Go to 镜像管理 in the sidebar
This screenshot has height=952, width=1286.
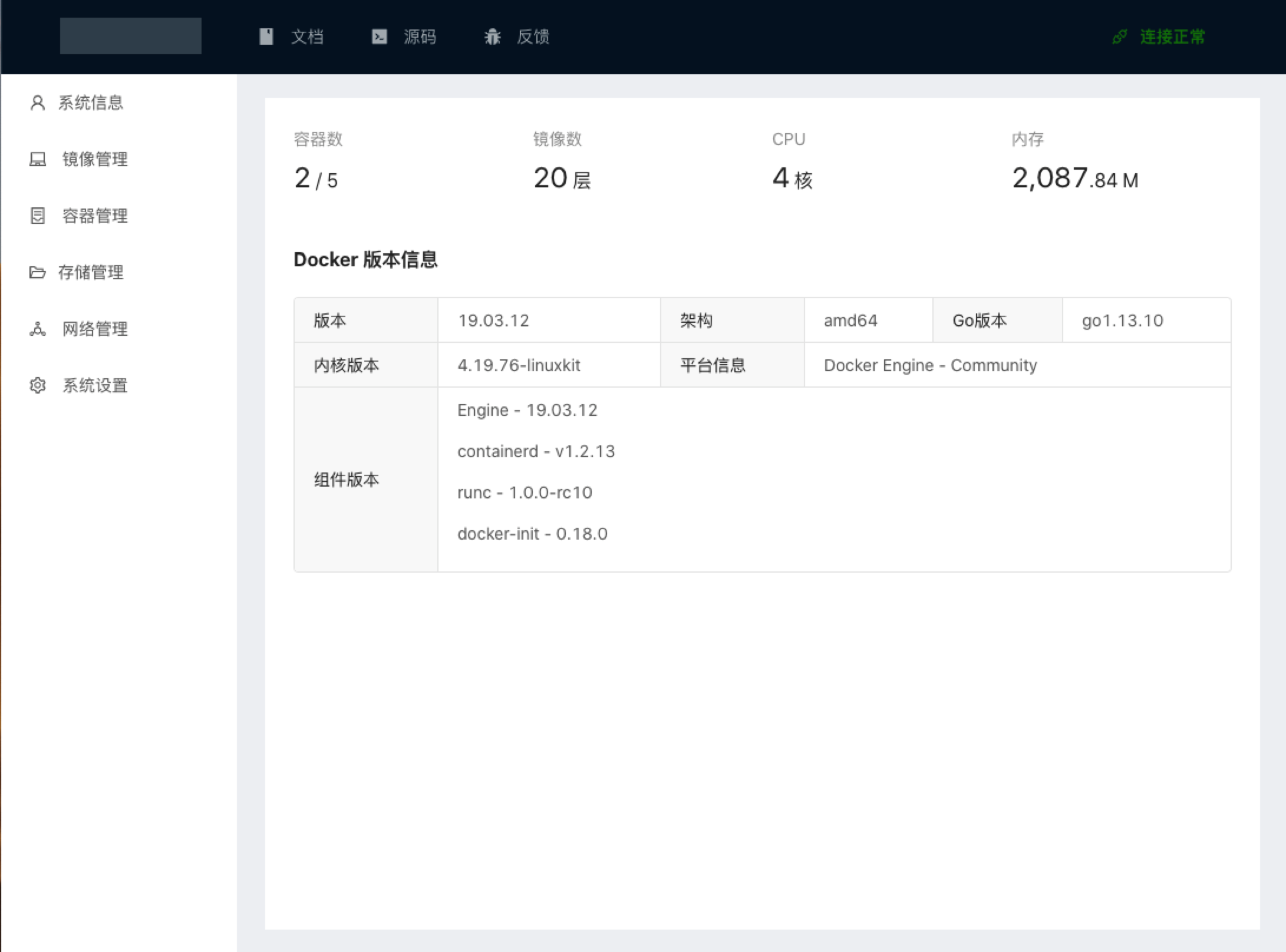(x=95, y=159)
